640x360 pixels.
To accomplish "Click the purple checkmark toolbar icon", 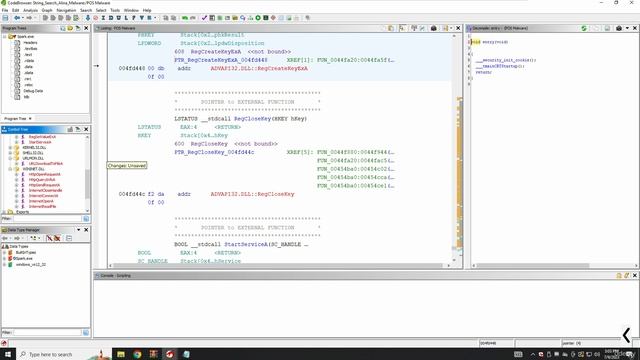I will click(204, 18).
